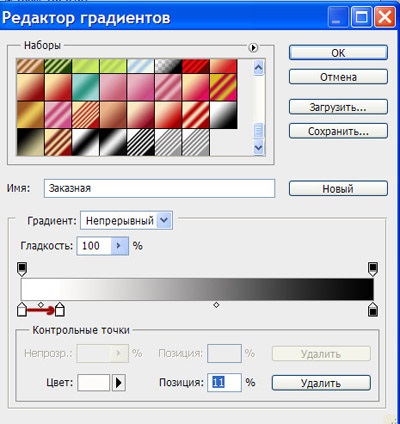
Task: Click the presets scrollbar down arrow
Action: [259, 148]
